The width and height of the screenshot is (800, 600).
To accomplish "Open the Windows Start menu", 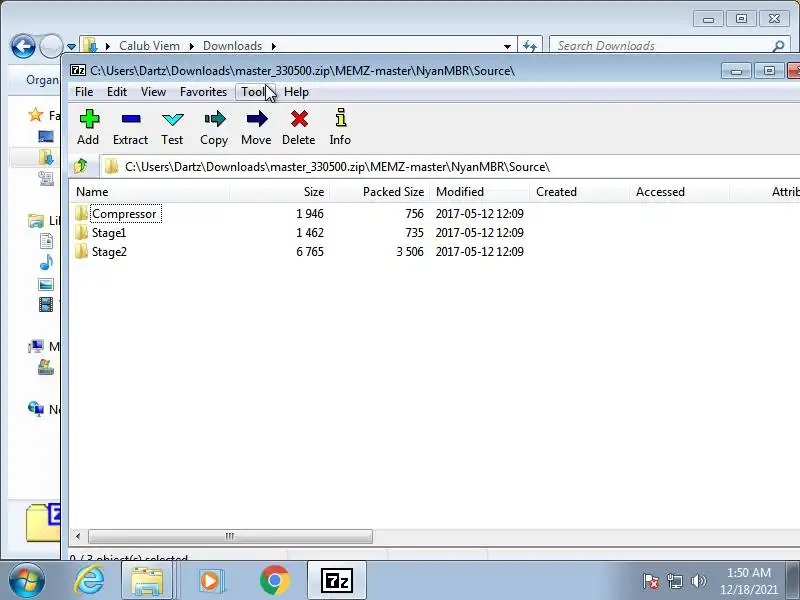I will (26, 581).
